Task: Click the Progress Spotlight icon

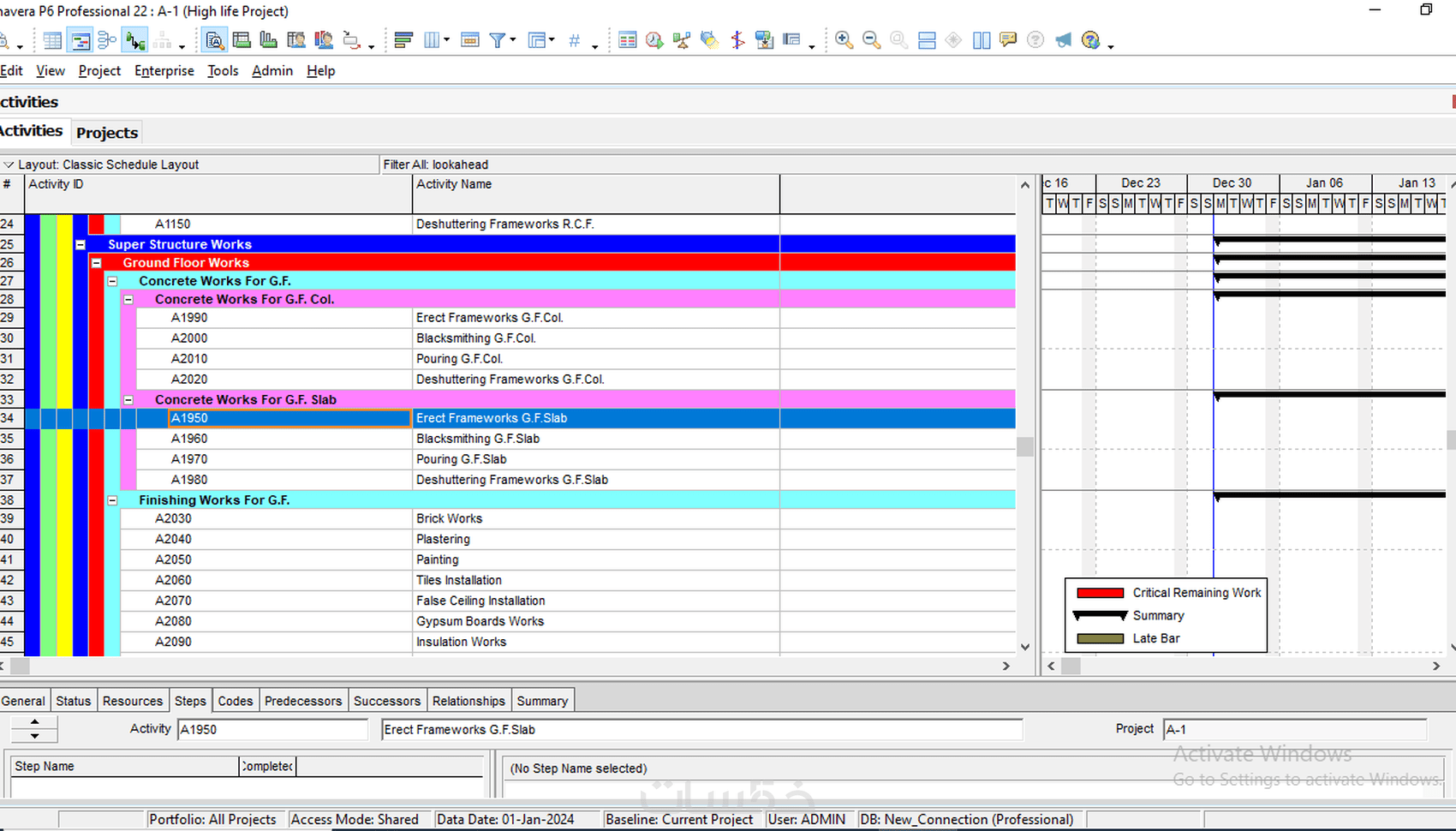Action: [x=709, y=40]
